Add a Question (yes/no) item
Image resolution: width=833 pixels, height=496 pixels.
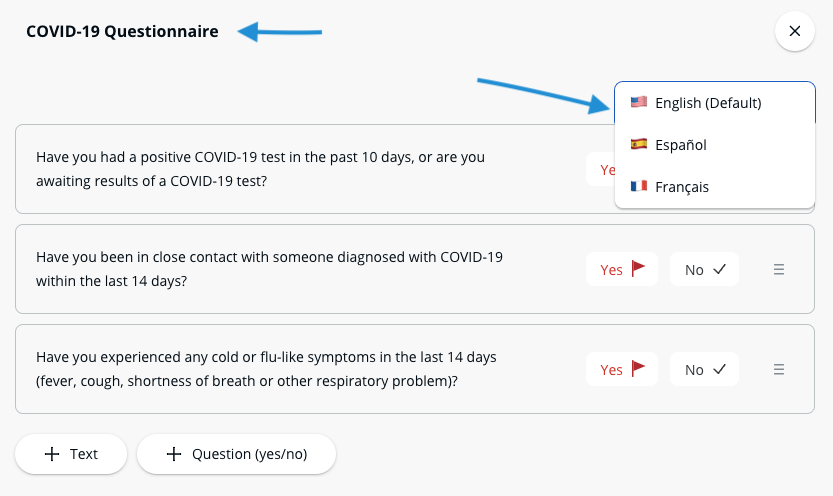(236, 454)
